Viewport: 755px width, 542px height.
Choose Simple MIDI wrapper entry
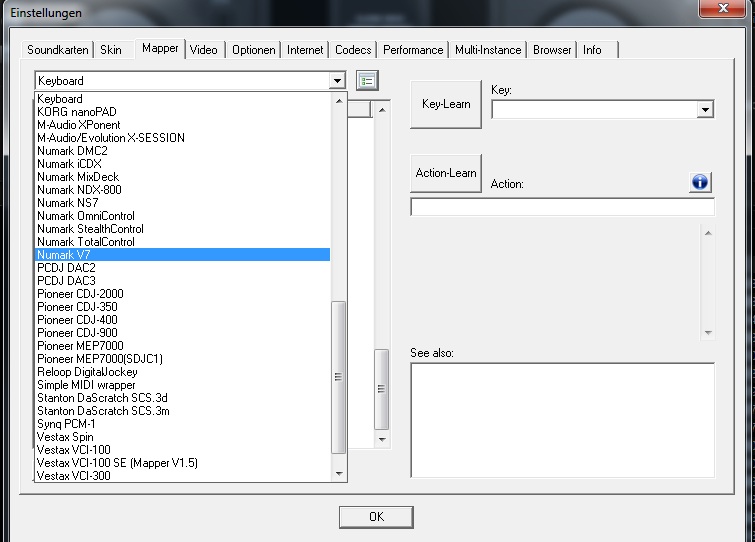pos(183,385)
